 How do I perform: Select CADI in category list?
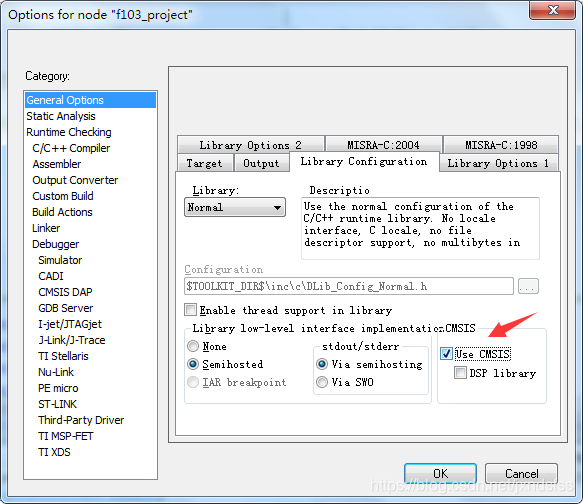click(x=51, y=276)
